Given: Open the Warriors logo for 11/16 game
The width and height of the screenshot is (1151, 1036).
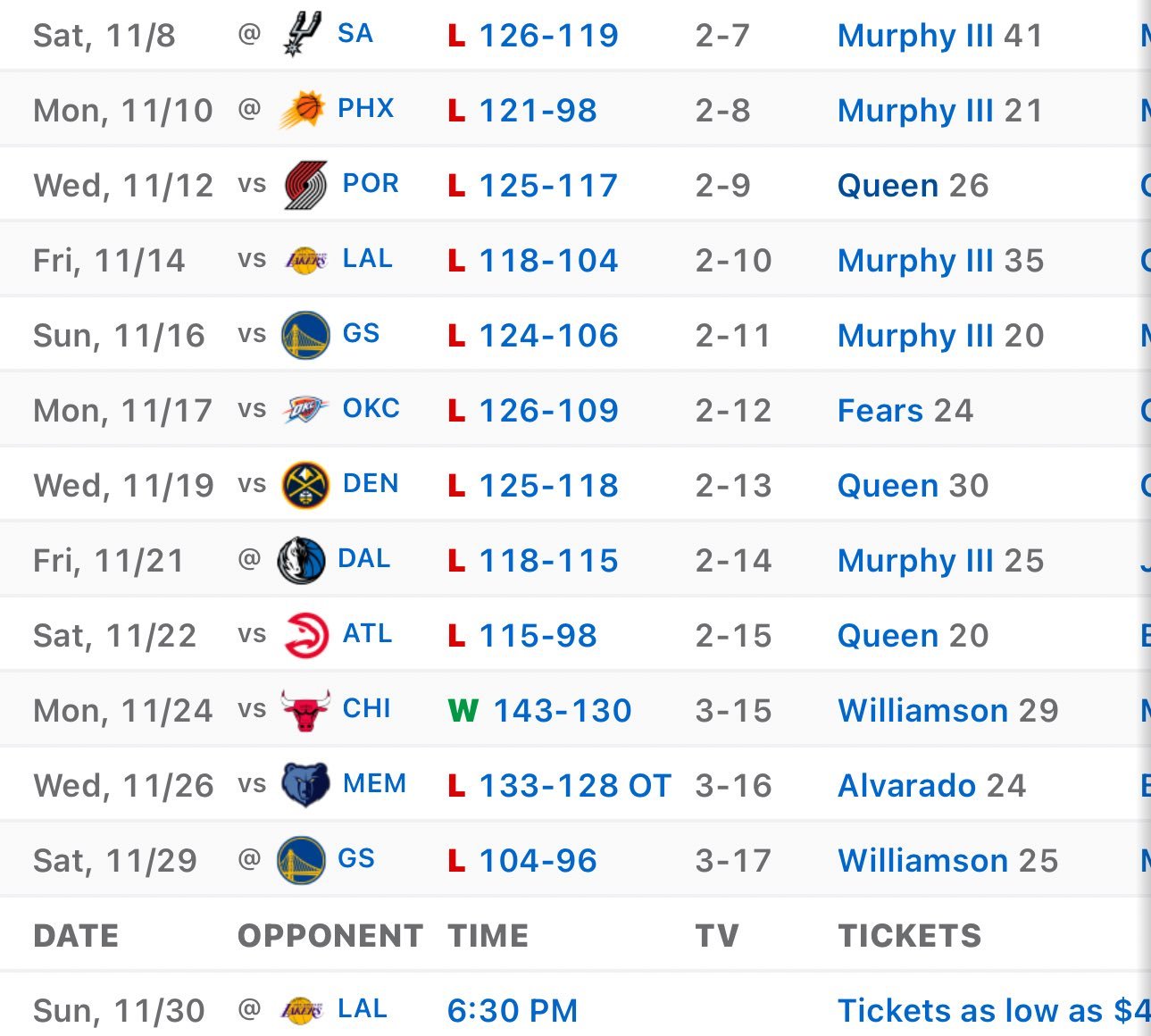Looking at the screenshot, I should pos(305,335).
